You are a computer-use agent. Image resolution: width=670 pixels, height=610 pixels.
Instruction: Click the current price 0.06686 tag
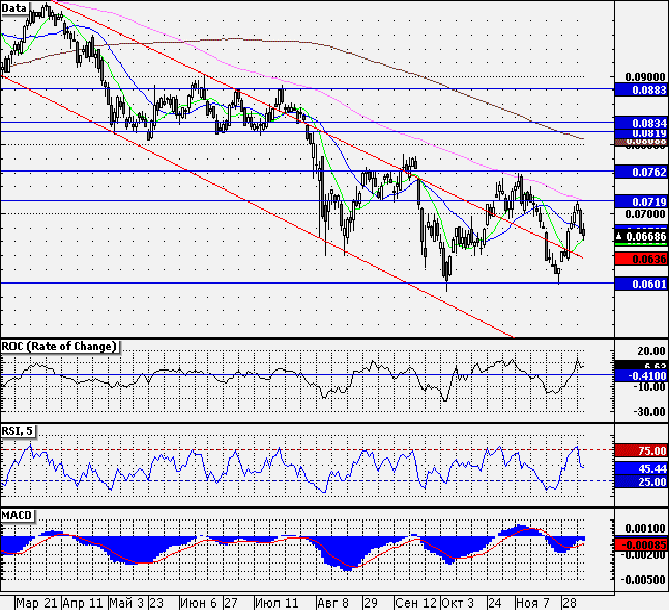[641, 236]
